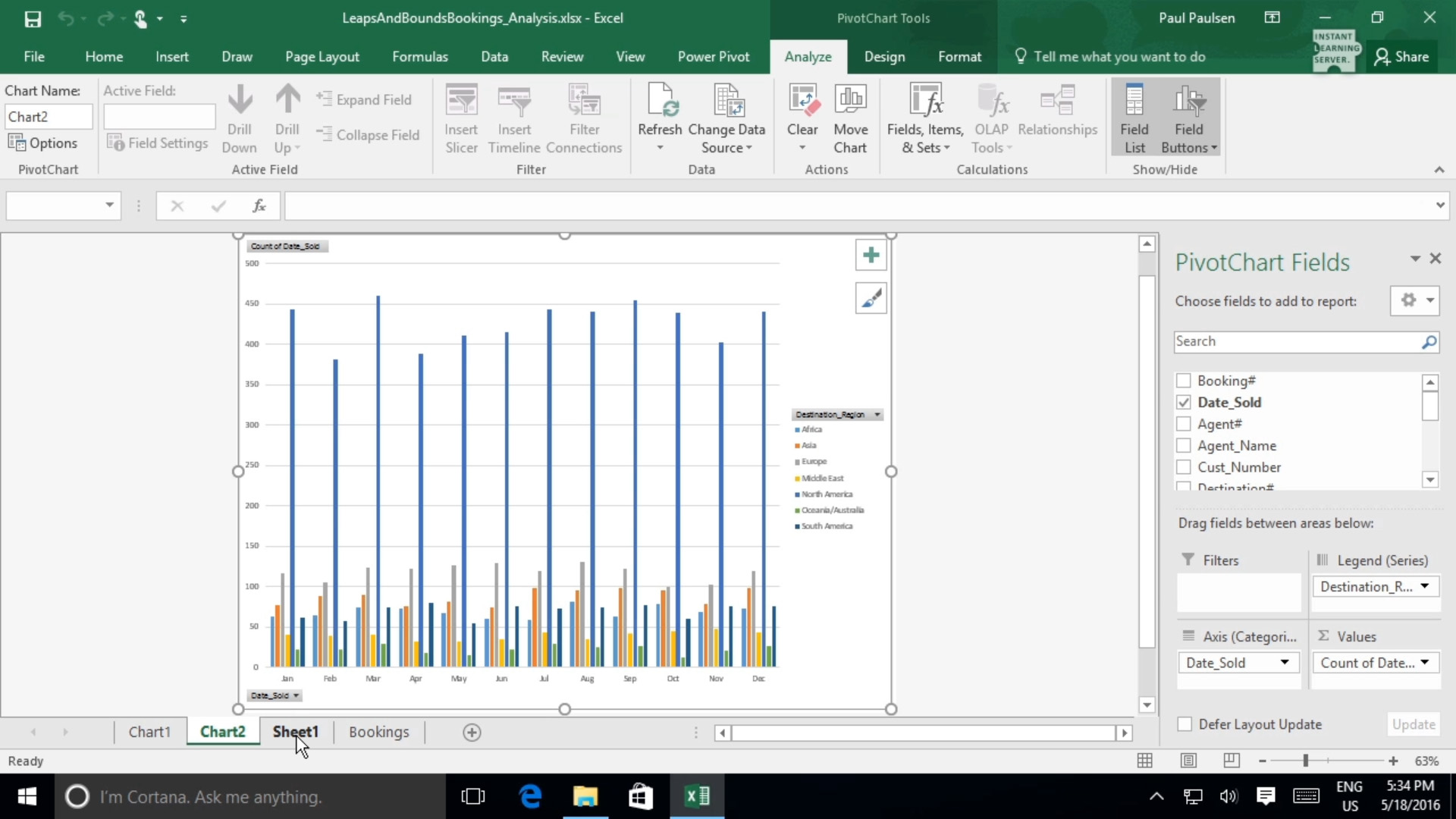This screenshot has height=819, width=1456.
Task: Expand the Date_Sold Axis Categories dropdown
Action: [x=1284, y=662]
